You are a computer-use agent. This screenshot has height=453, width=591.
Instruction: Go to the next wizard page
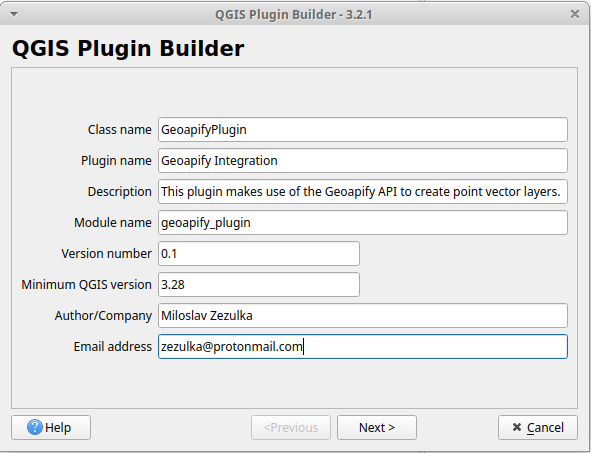(377, 427)
